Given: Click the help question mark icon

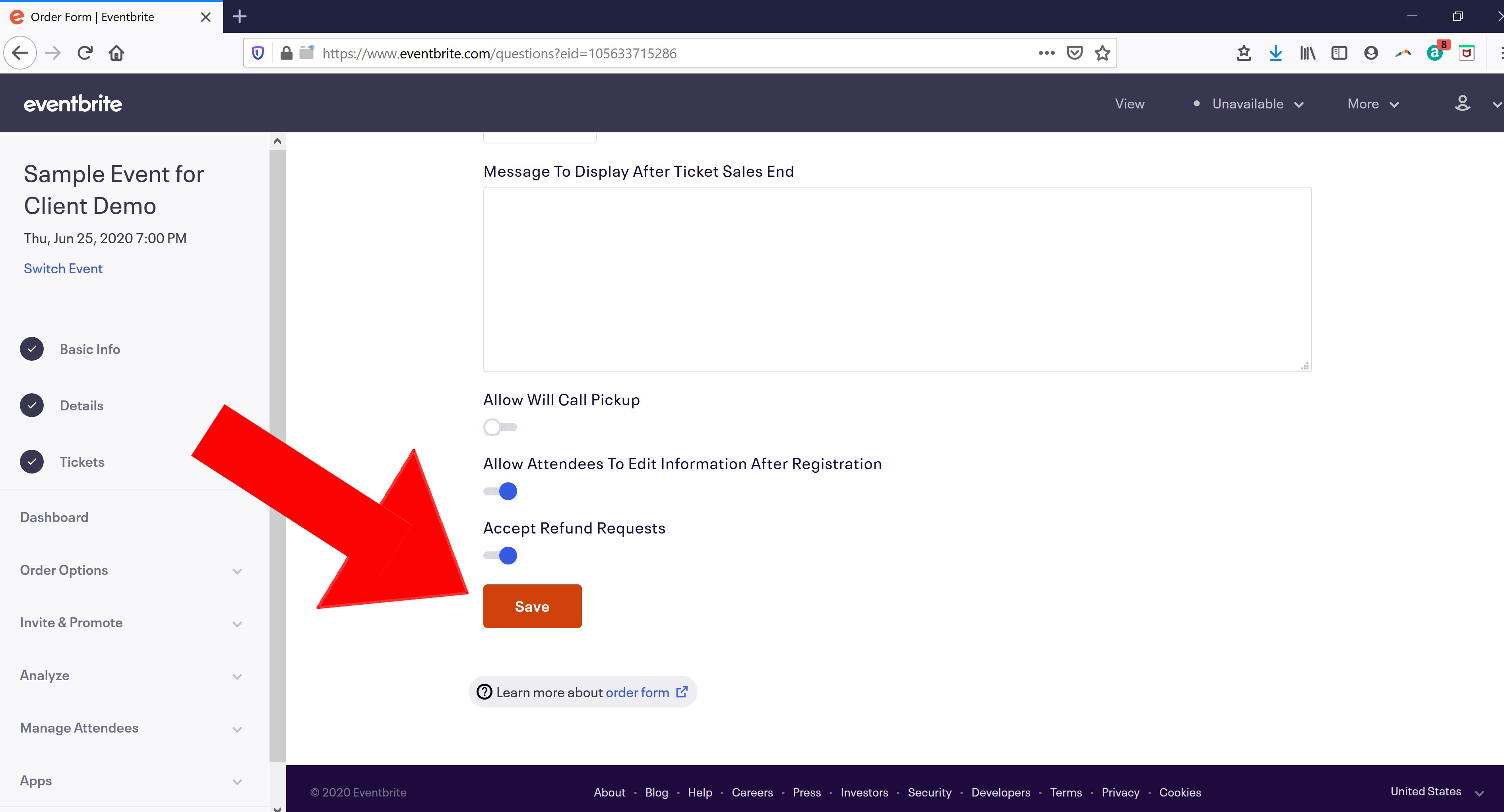Looking at the screenshot, I should pos(485,692).
